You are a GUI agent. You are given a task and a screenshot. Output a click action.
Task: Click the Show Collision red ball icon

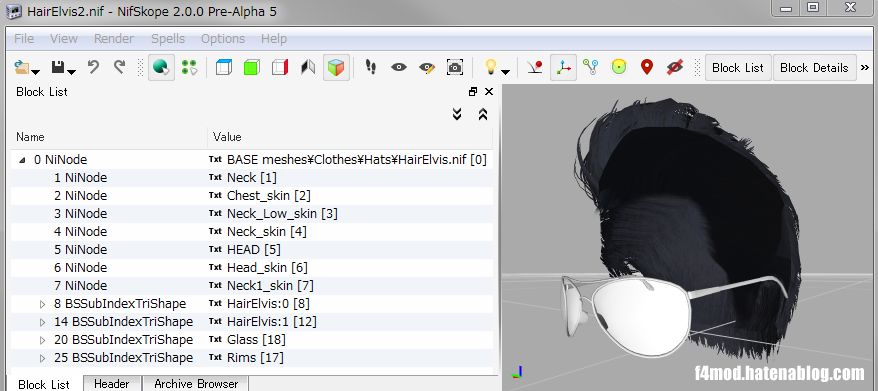click(x=535, y=68)
